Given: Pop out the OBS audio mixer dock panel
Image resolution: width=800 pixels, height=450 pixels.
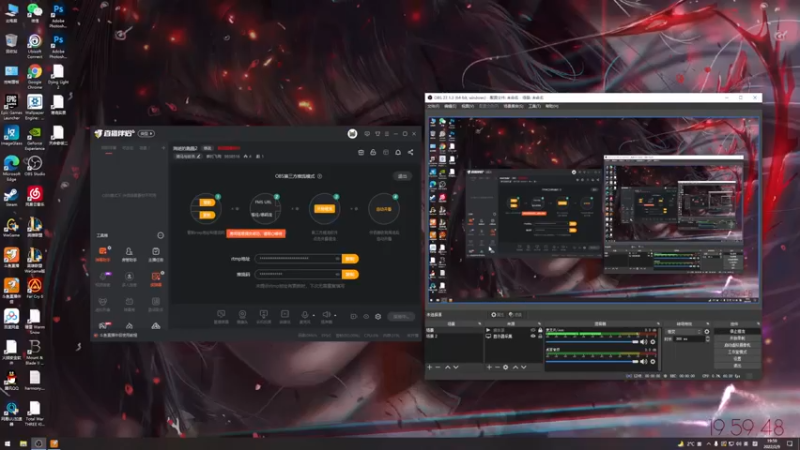Looking at the screenshot, I should pyautogui.click(x=658, y=324).
